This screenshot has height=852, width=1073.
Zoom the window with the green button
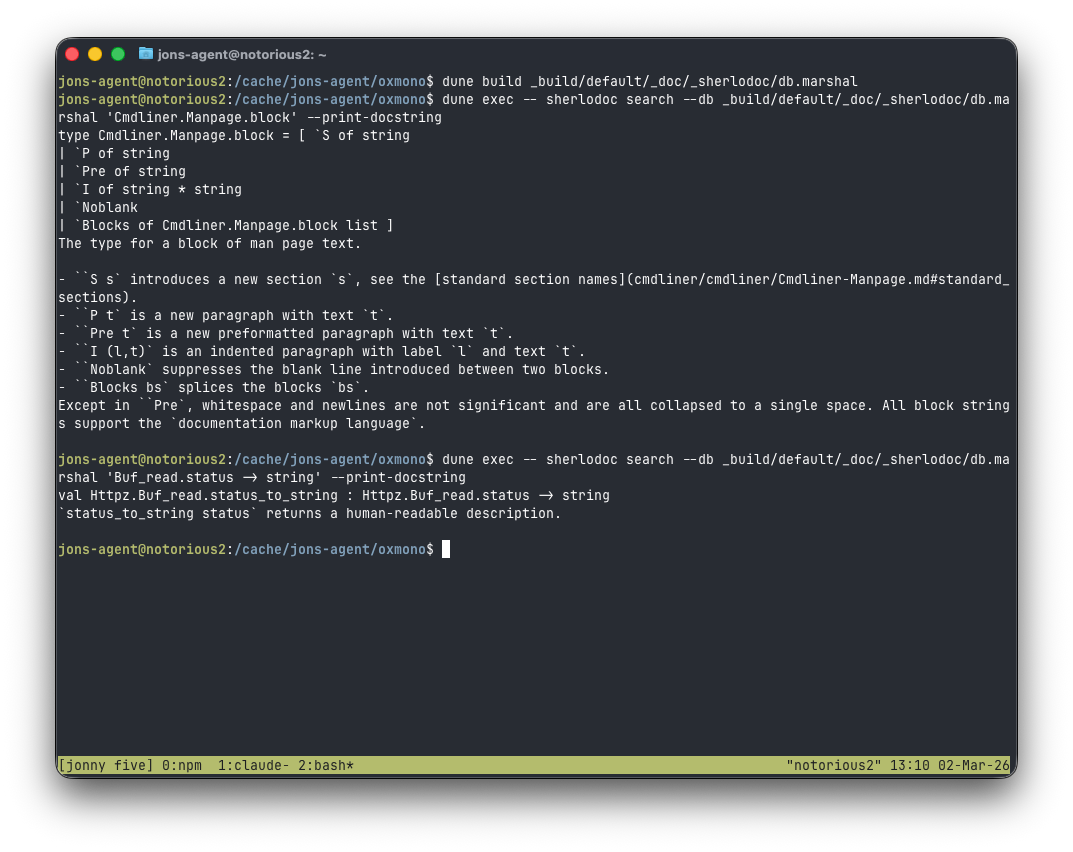118,54
